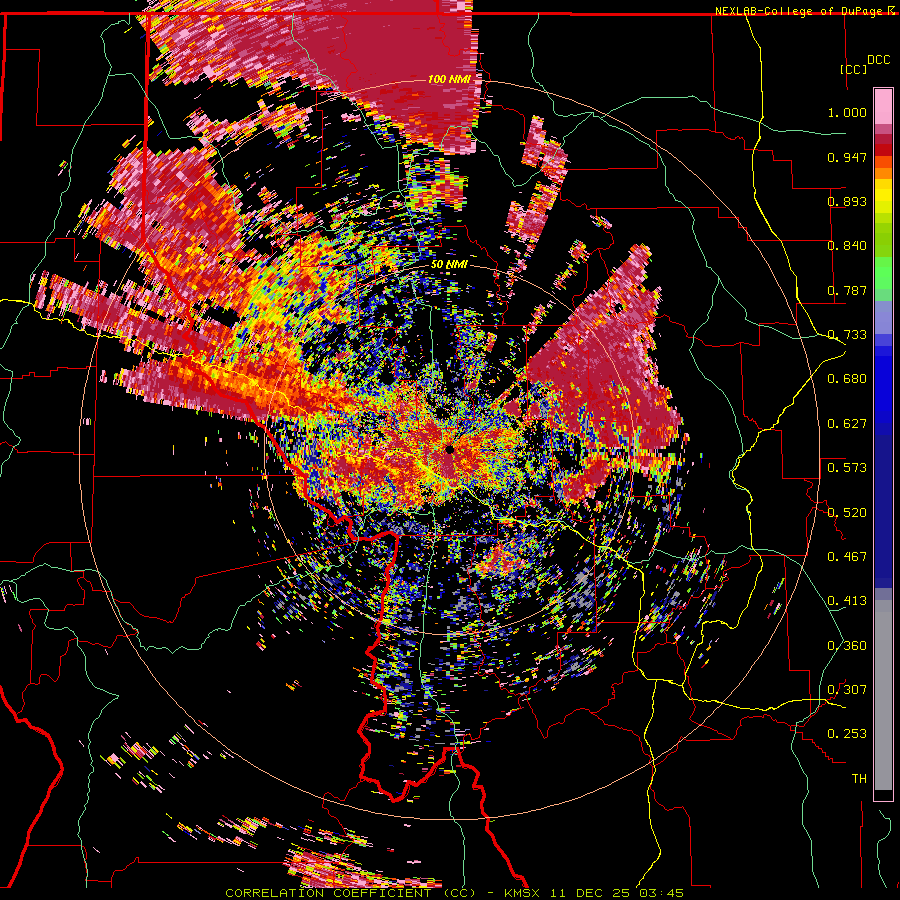
Task: Click the 11 DEC 25 03:45 timestamp
Action: click(x=617, y=893)
